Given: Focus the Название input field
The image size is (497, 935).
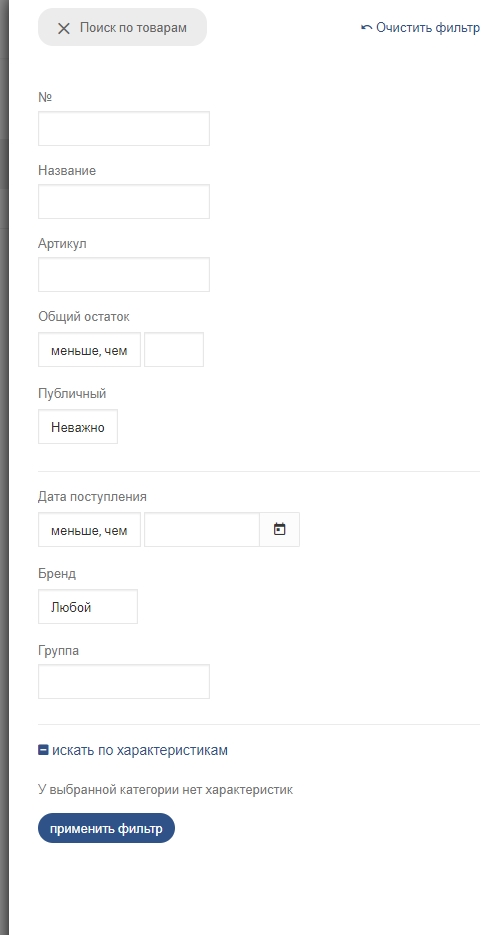Looking at the screenshot, I should [124, 202].
